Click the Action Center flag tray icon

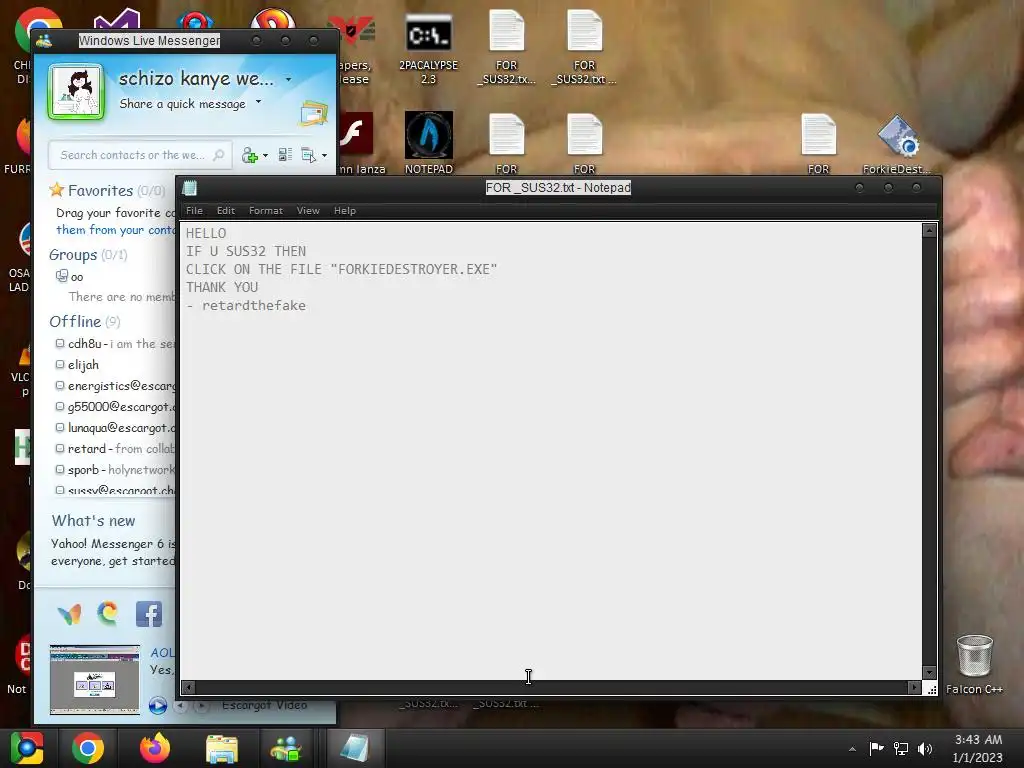pyautogui.click(x=876, y=748)
